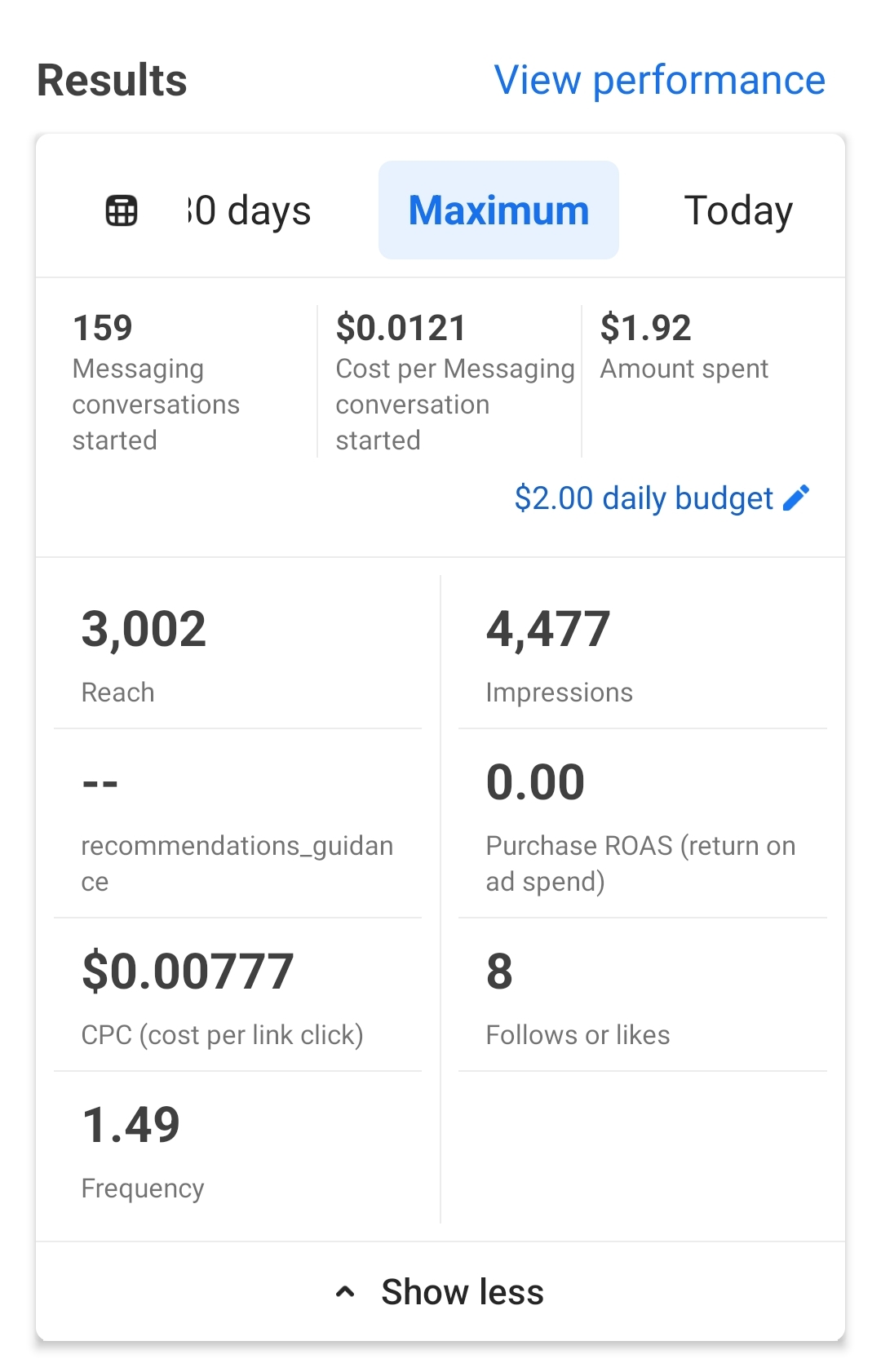The height and width of the screenshot is (1372, 881).
Task: Tap the recommendations_guidance metric tile
Action: click(x=237, y=824)
